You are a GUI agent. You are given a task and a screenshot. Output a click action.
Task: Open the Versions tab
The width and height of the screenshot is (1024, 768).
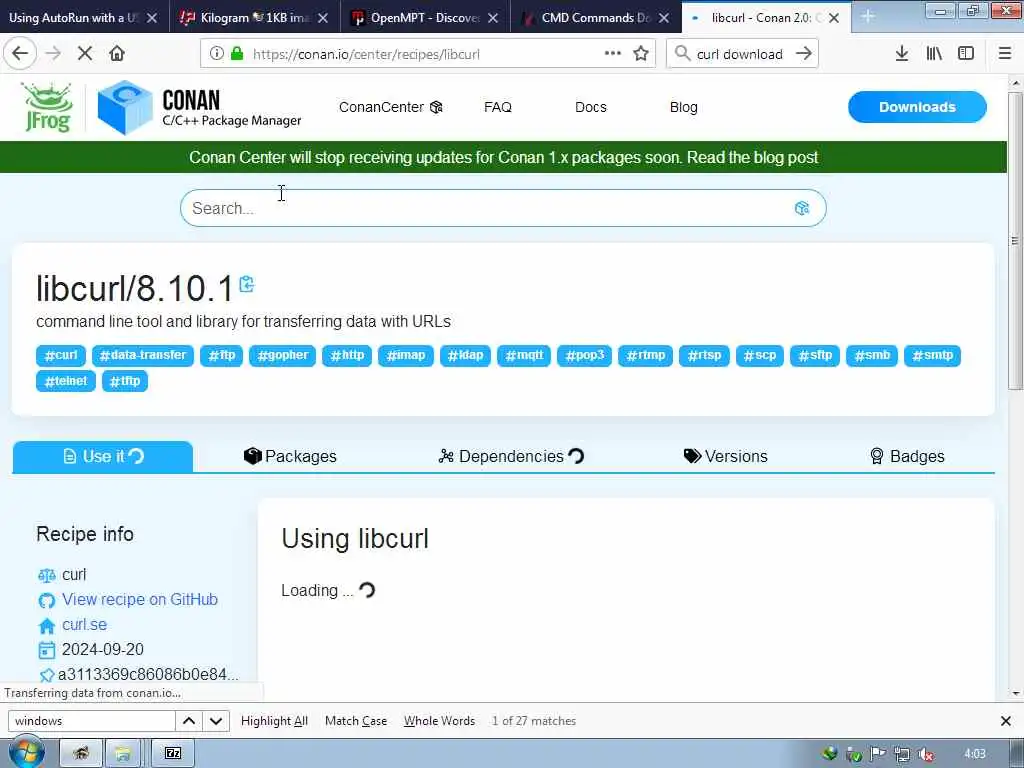point(725,456)
